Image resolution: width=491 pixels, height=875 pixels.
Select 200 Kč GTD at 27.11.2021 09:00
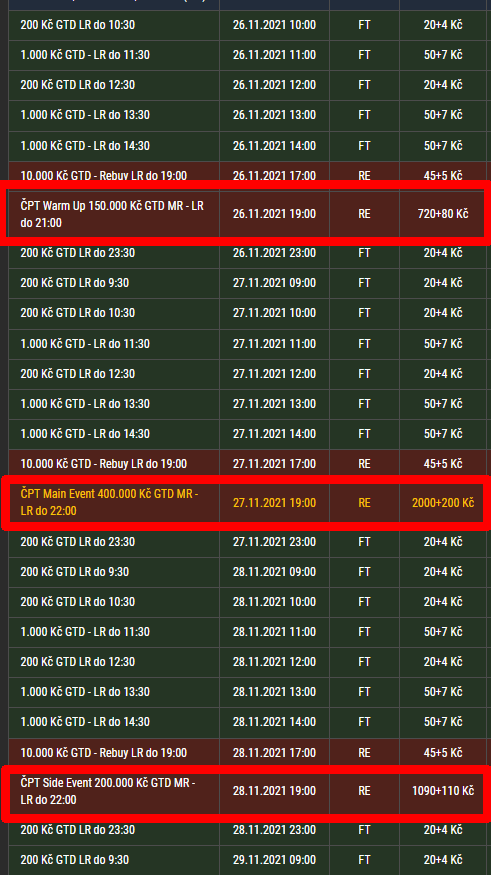pyautogui.click(x=247, y=283)
